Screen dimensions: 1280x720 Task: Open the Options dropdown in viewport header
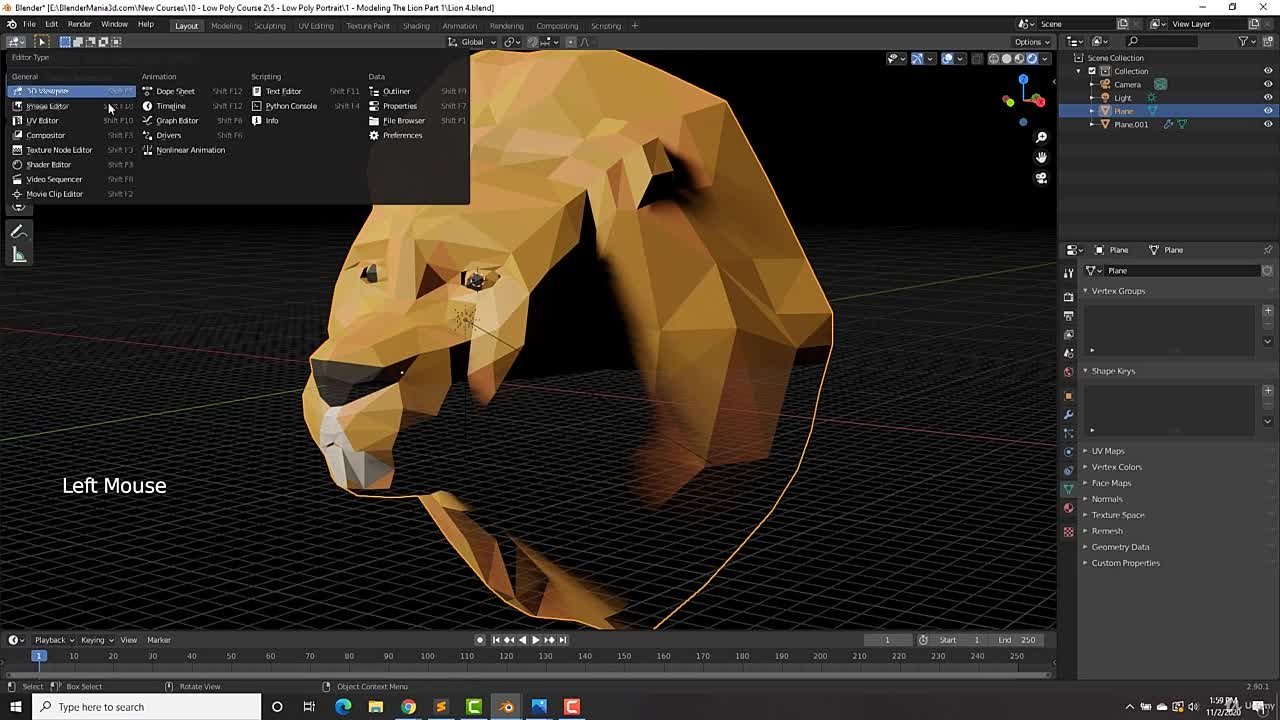coord(1032,42)
